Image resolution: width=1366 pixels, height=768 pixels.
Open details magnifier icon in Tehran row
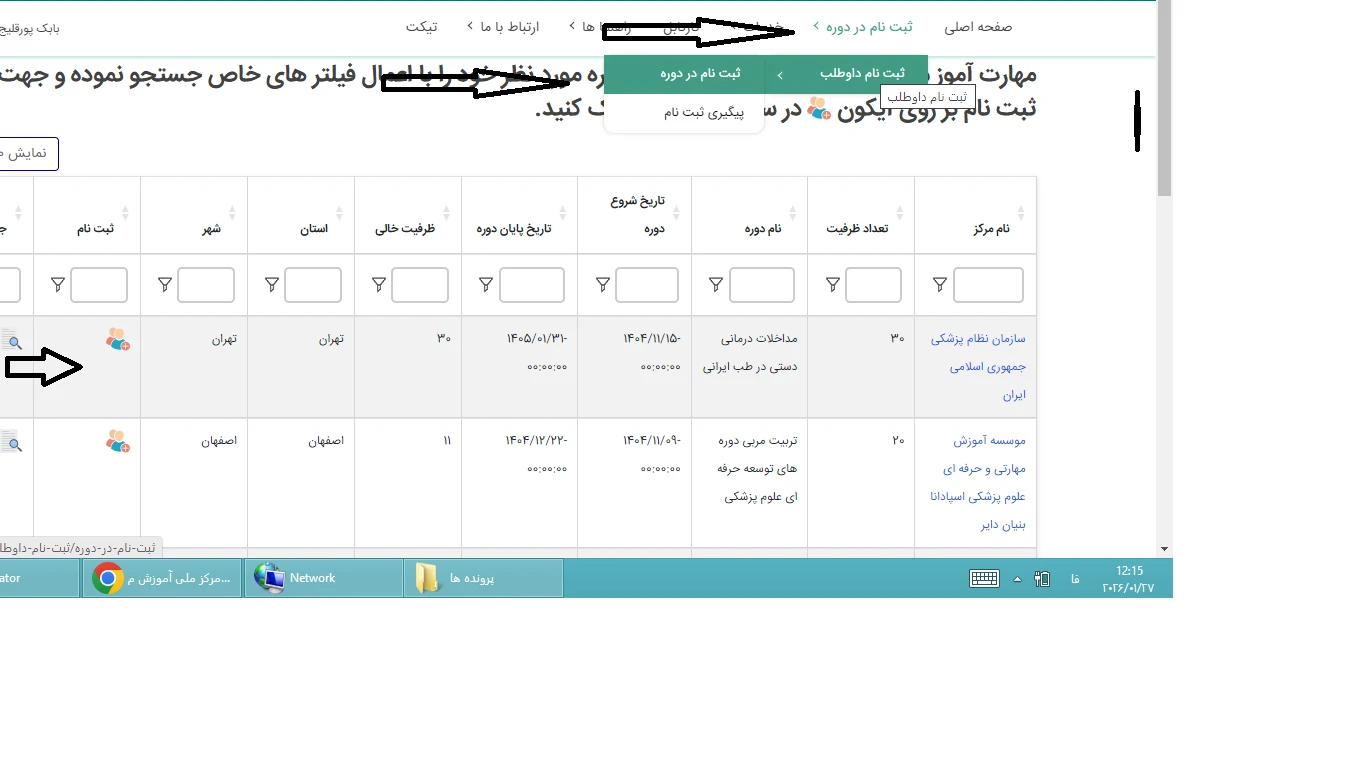point(10,340)
